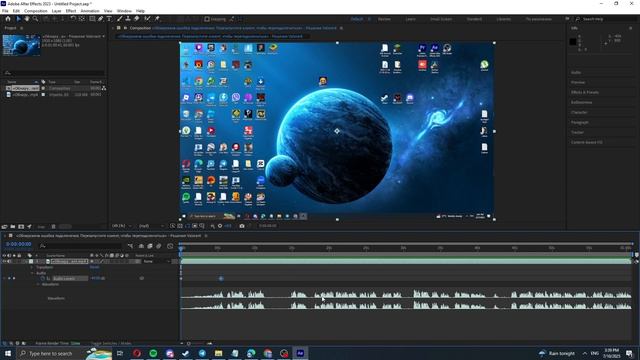
Task: Collapse the Waveform property group
Action: pyautogui.click(x=38, y=284)
